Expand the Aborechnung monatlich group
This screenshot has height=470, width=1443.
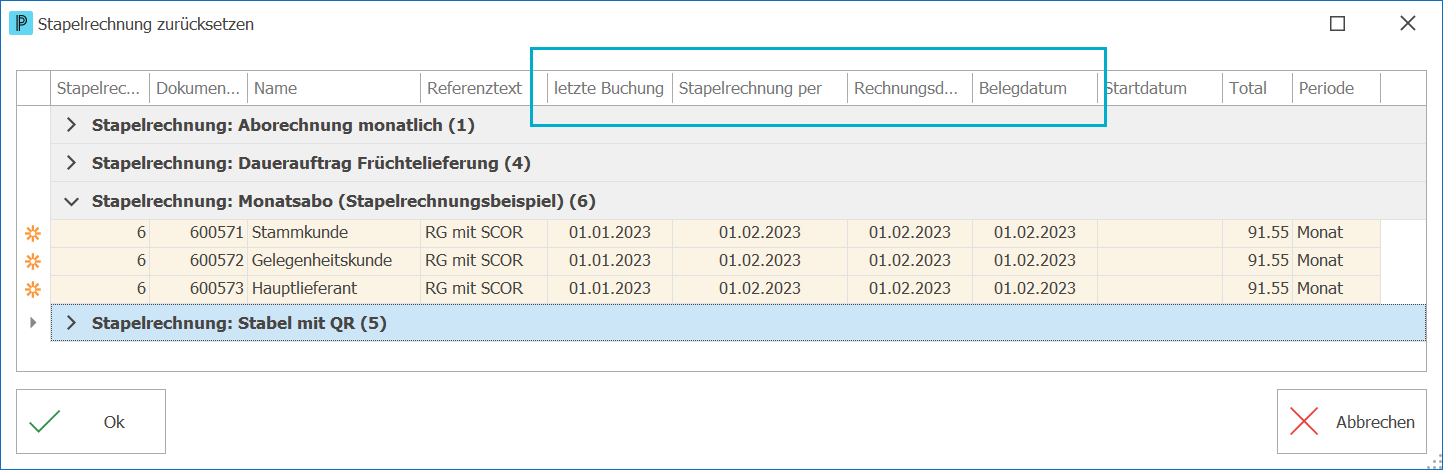(71, 125)
